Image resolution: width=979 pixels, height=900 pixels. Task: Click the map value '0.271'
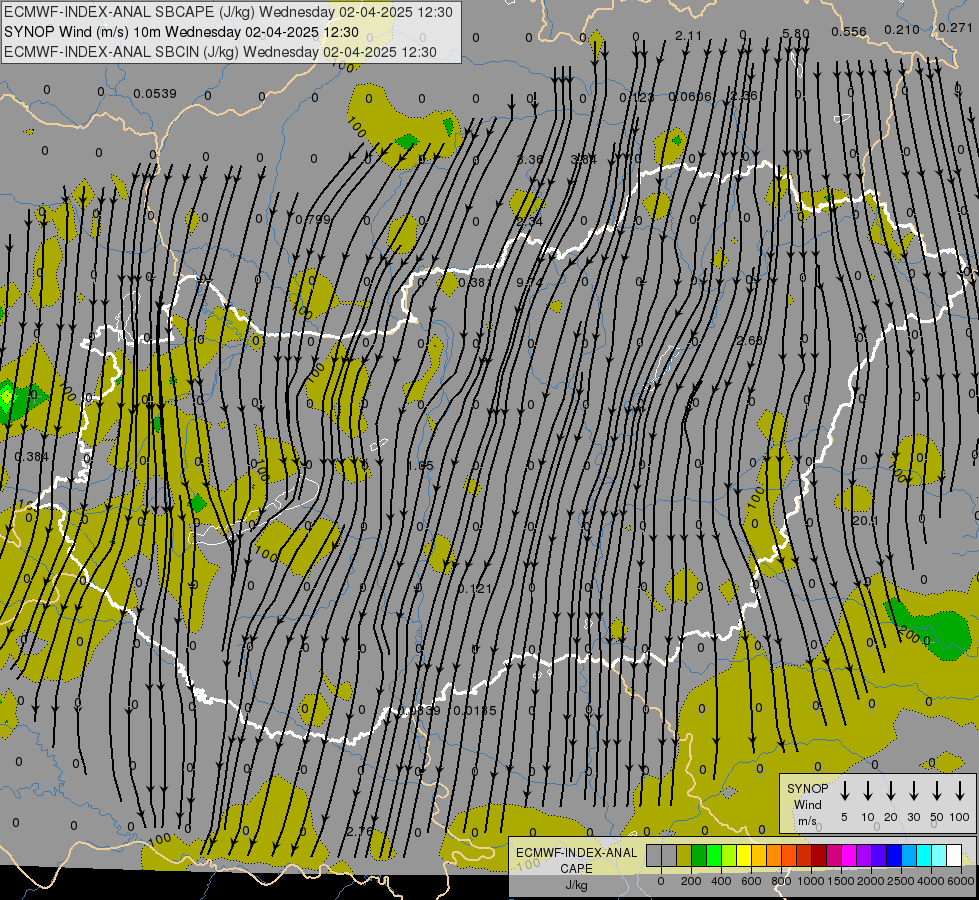click(955, 27)
